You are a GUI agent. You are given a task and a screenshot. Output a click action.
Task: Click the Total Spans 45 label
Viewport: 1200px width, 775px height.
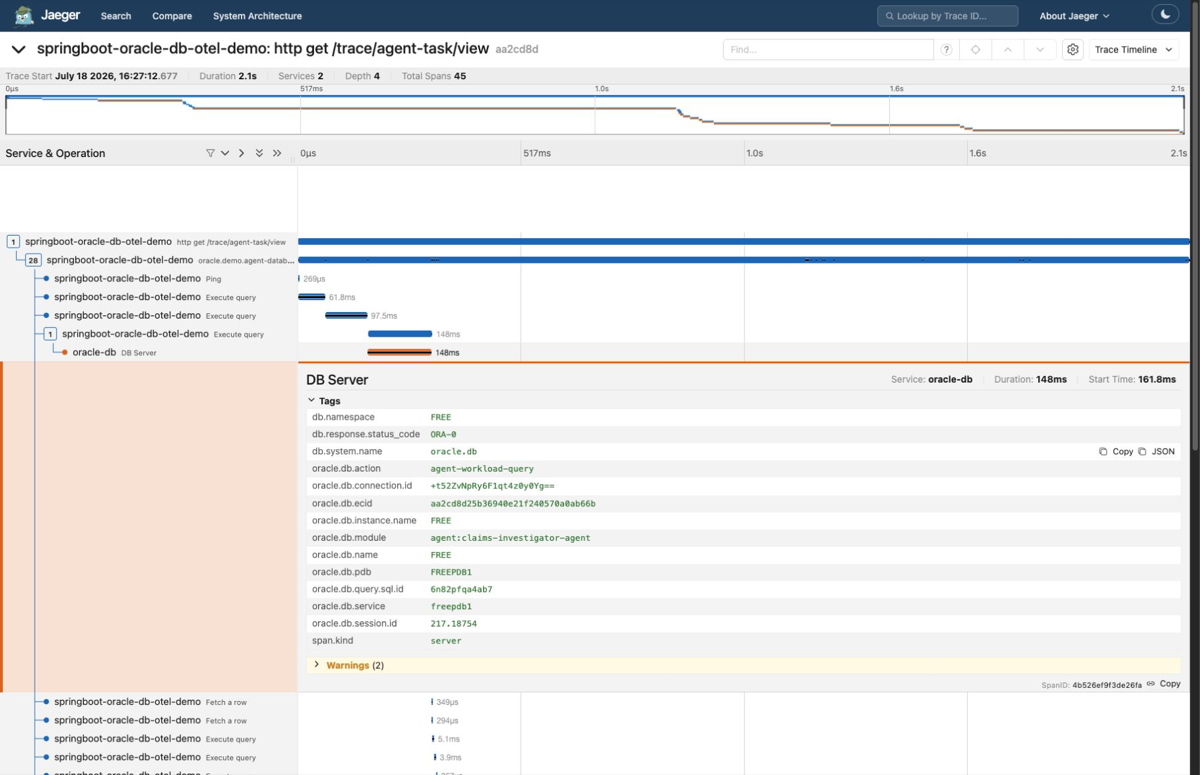click(434, 76)
